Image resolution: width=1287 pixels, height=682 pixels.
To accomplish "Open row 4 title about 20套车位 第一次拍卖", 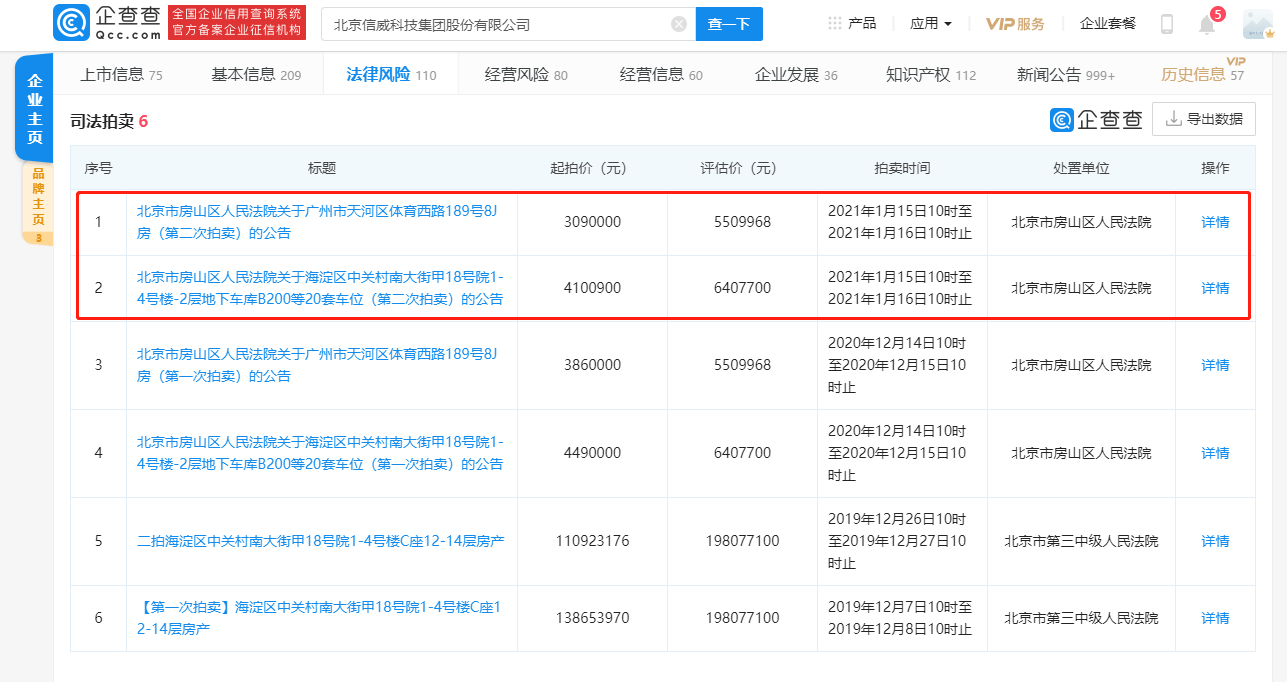I will (320, 453).
